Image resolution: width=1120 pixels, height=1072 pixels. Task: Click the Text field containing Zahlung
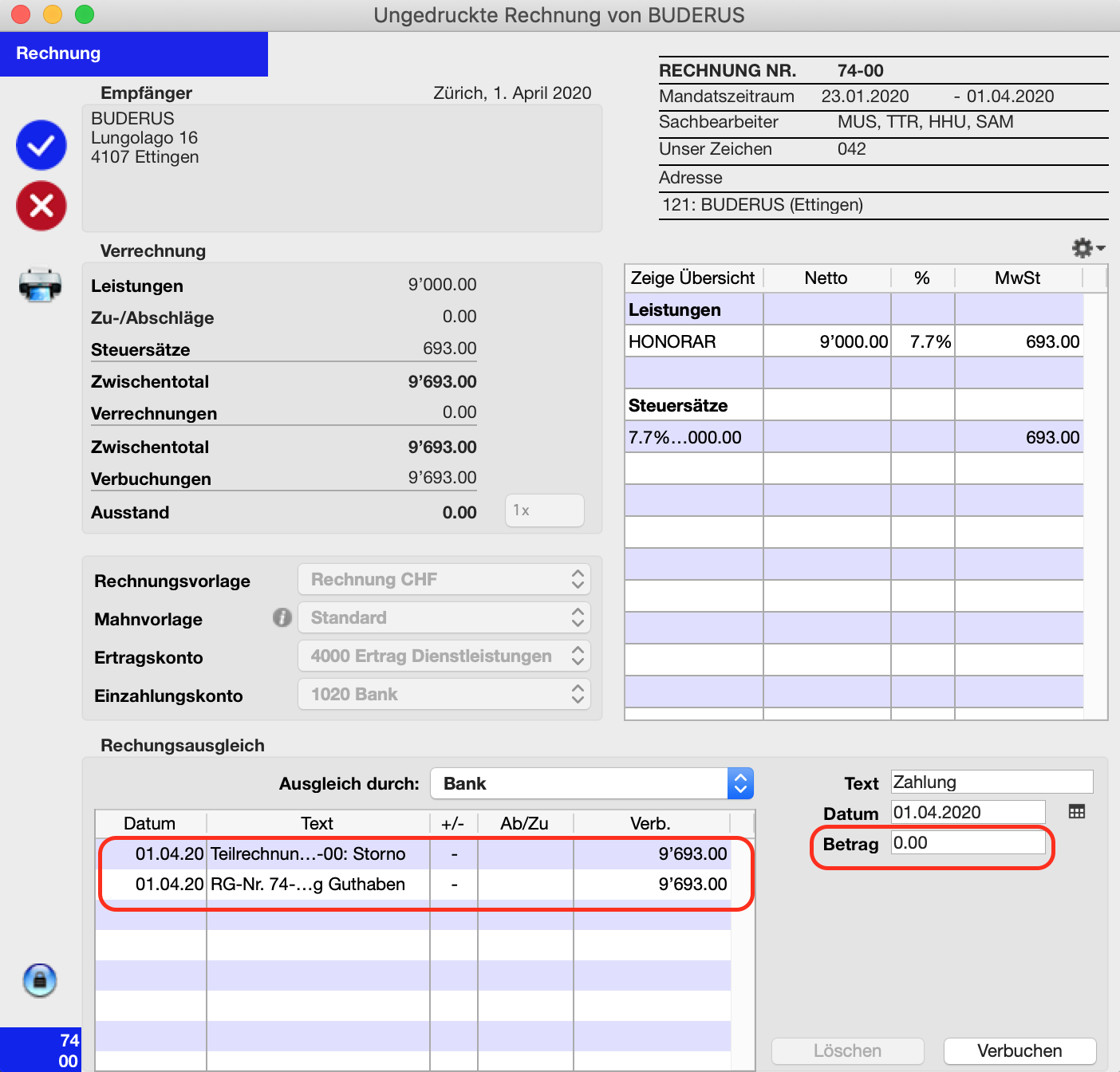992,782
